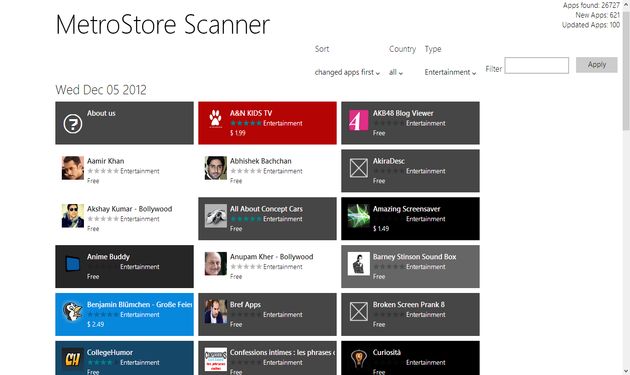The height and width of the screenshot is (375, 630).
Task: Click the 'New Apps: 621' counter
Action: (x=597, y=15)
